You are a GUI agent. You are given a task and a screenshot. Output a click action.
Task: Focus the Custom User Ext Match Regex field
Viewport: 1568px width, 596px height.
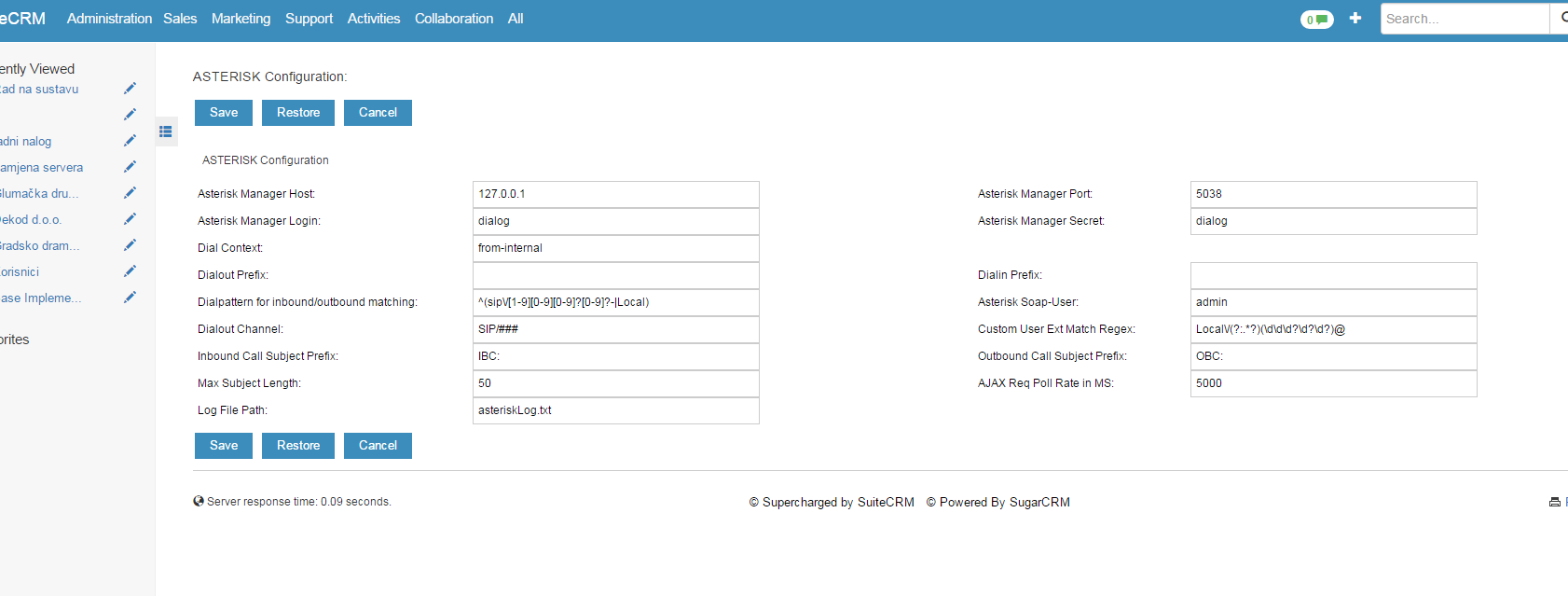(1334, 329)
